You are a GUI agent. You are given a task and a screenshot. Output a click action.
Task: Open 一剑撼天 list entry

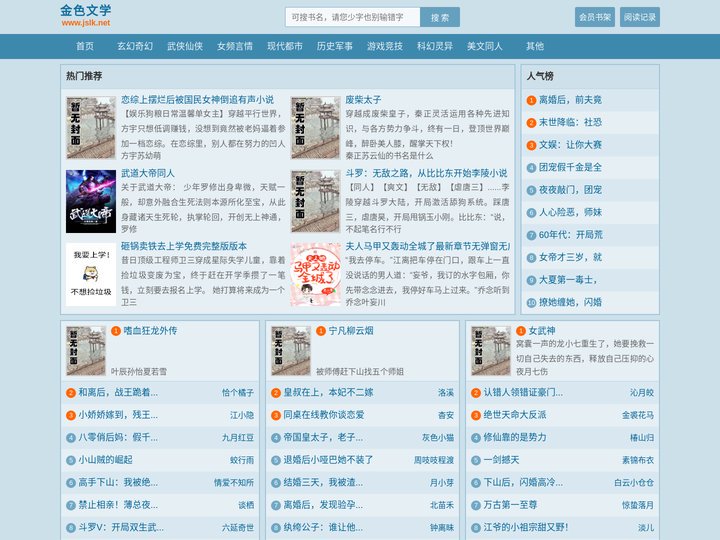point(501,460)
